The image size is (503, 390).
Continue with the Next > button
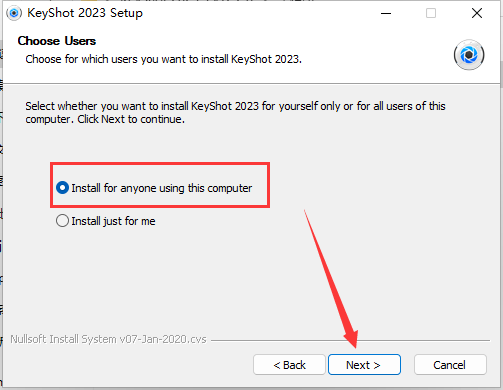[x=364, y=365]
